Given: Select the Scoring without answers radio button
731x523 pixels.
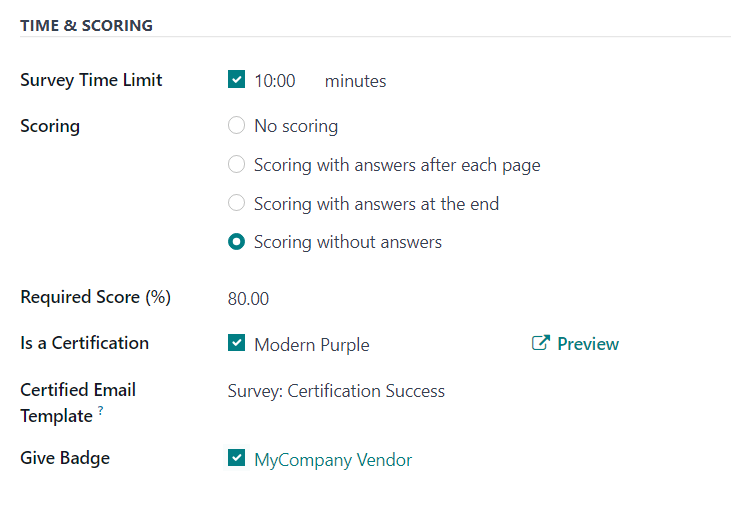Looking at the screenshot, I should pyautogui.click(x=237, y=242).
